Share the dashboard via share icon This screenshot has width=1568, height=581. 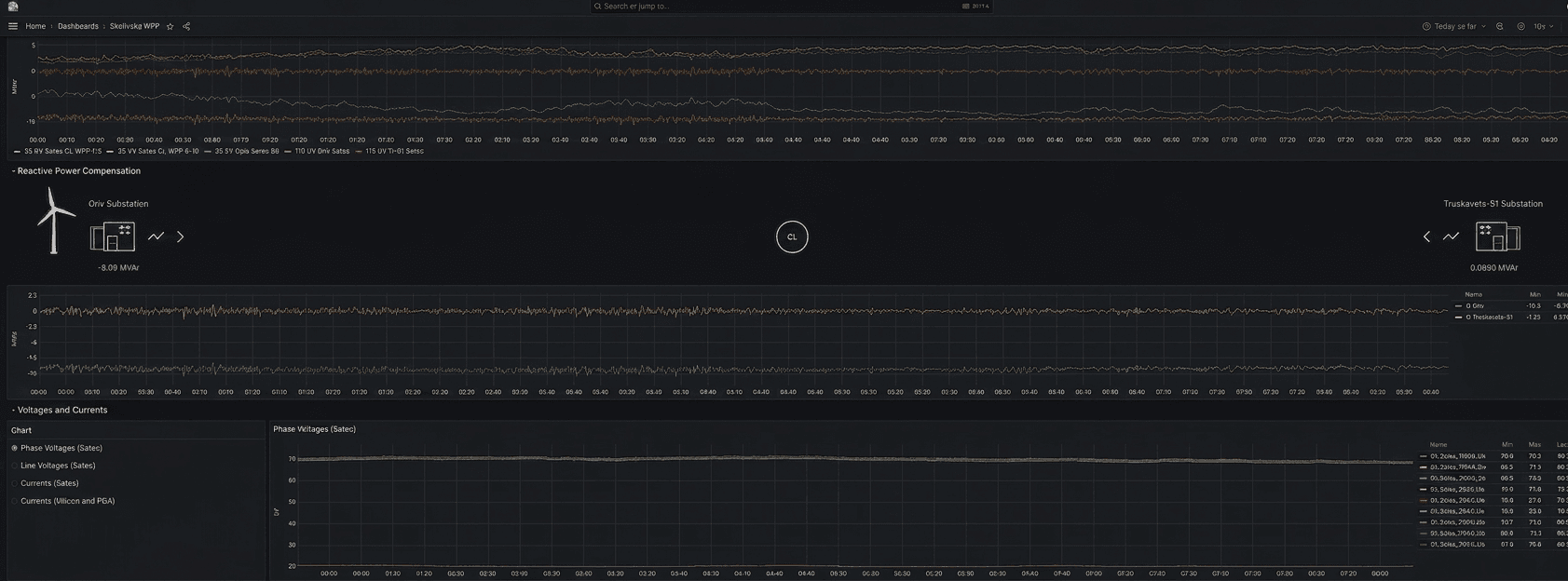(x=186, y=26)
